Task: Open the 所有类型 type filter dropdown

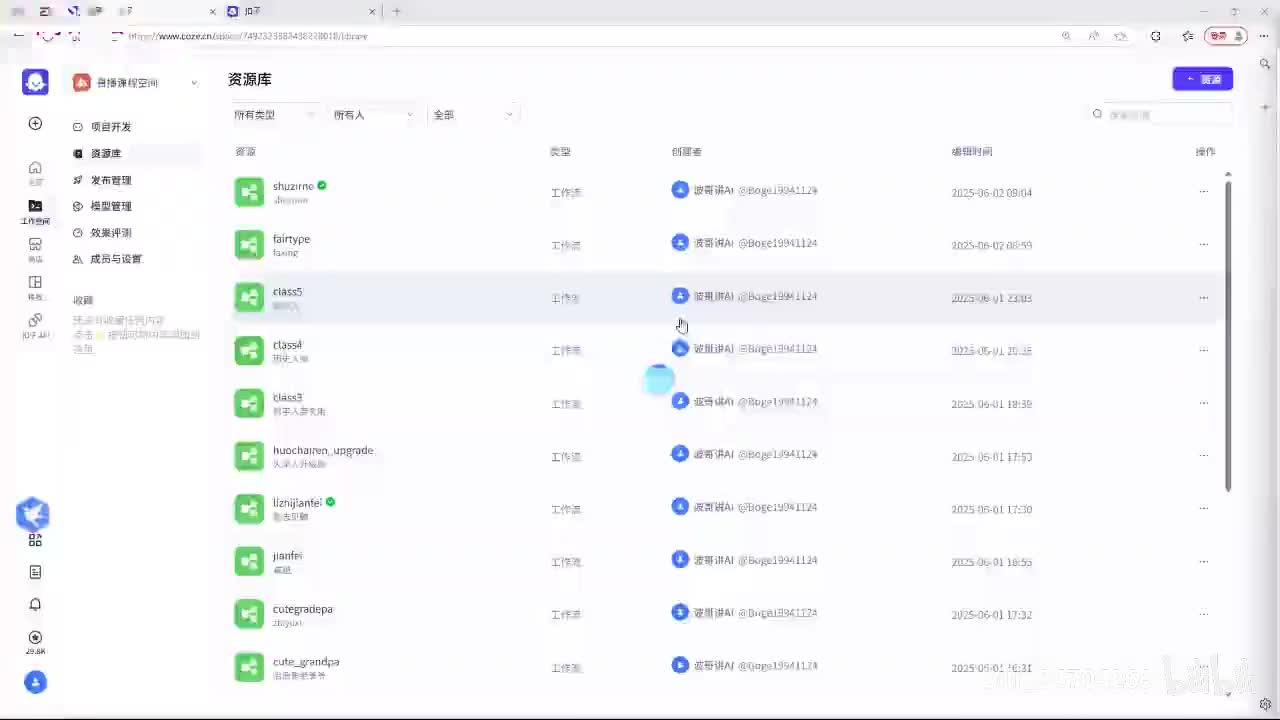Action: point(274,115)
